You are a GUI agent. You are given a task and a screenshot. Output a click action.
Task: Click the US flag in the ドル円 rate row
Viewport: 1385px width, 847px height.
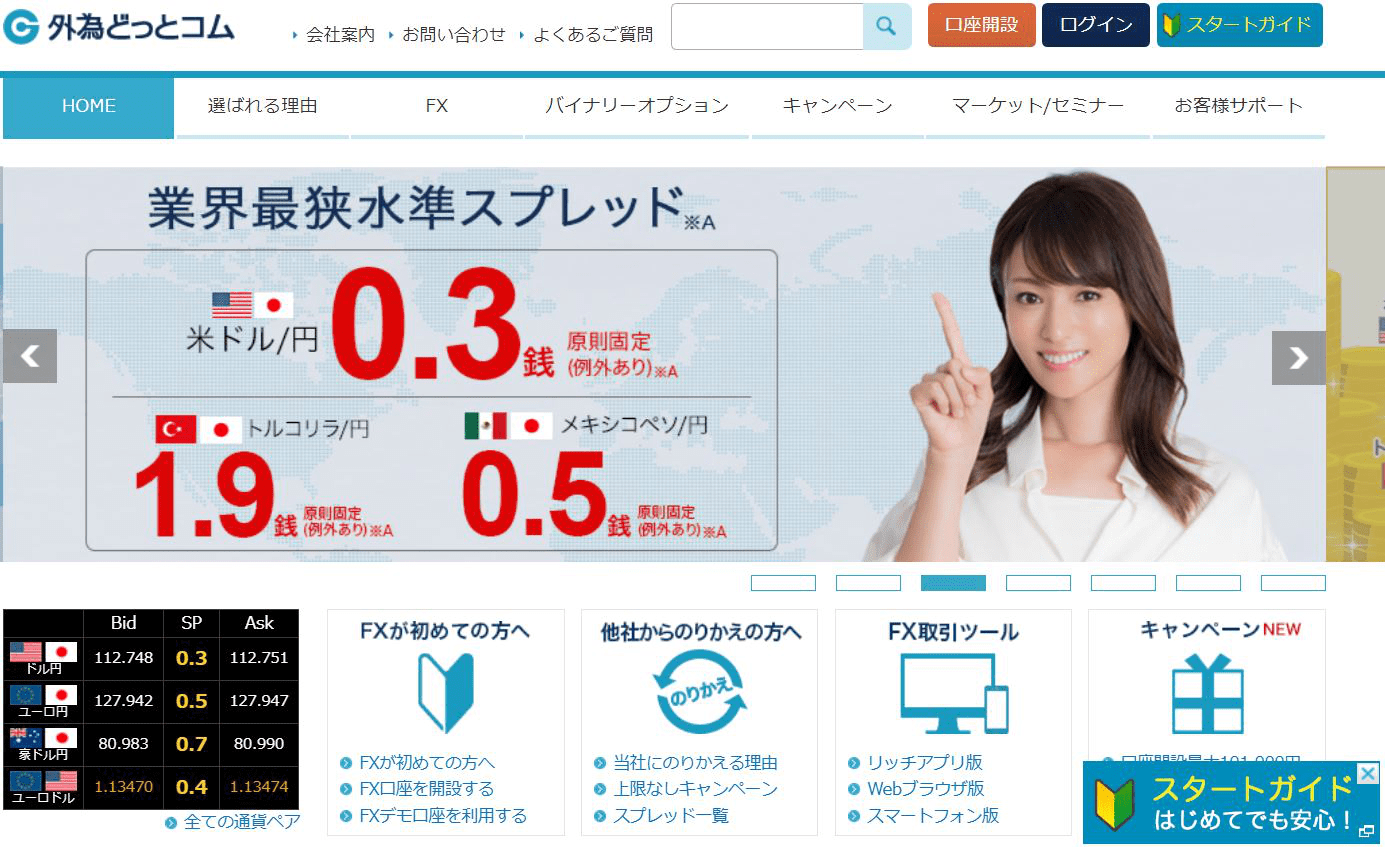click(x=25, y=650)
